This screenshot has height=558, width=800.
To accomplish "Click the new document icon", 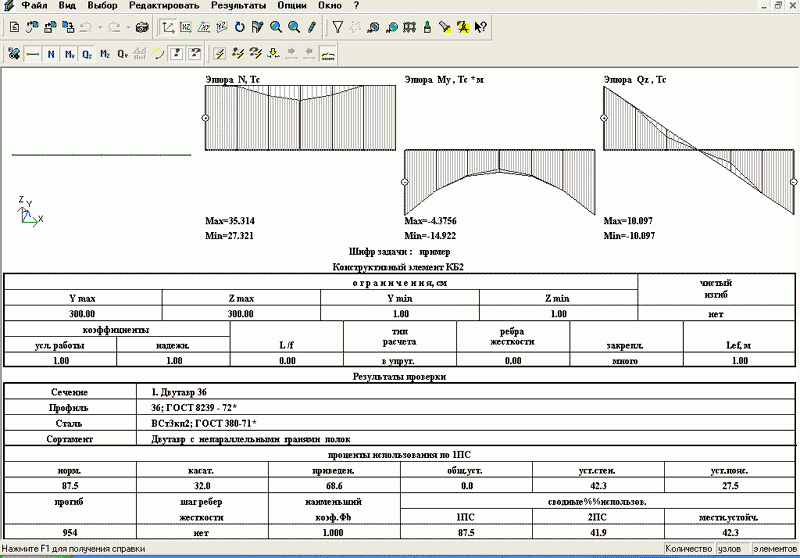I will pyautogui.click(x=13, y=28).
